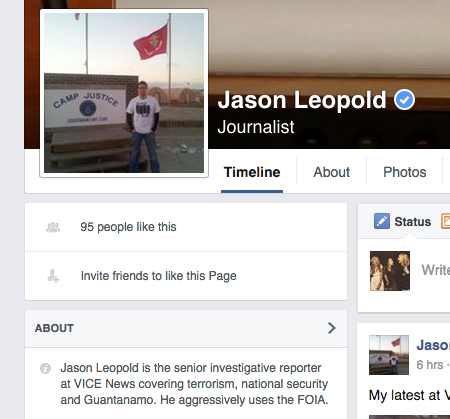
Task: Open the 6 hrs post timestamp
Action: coord(430,365)
